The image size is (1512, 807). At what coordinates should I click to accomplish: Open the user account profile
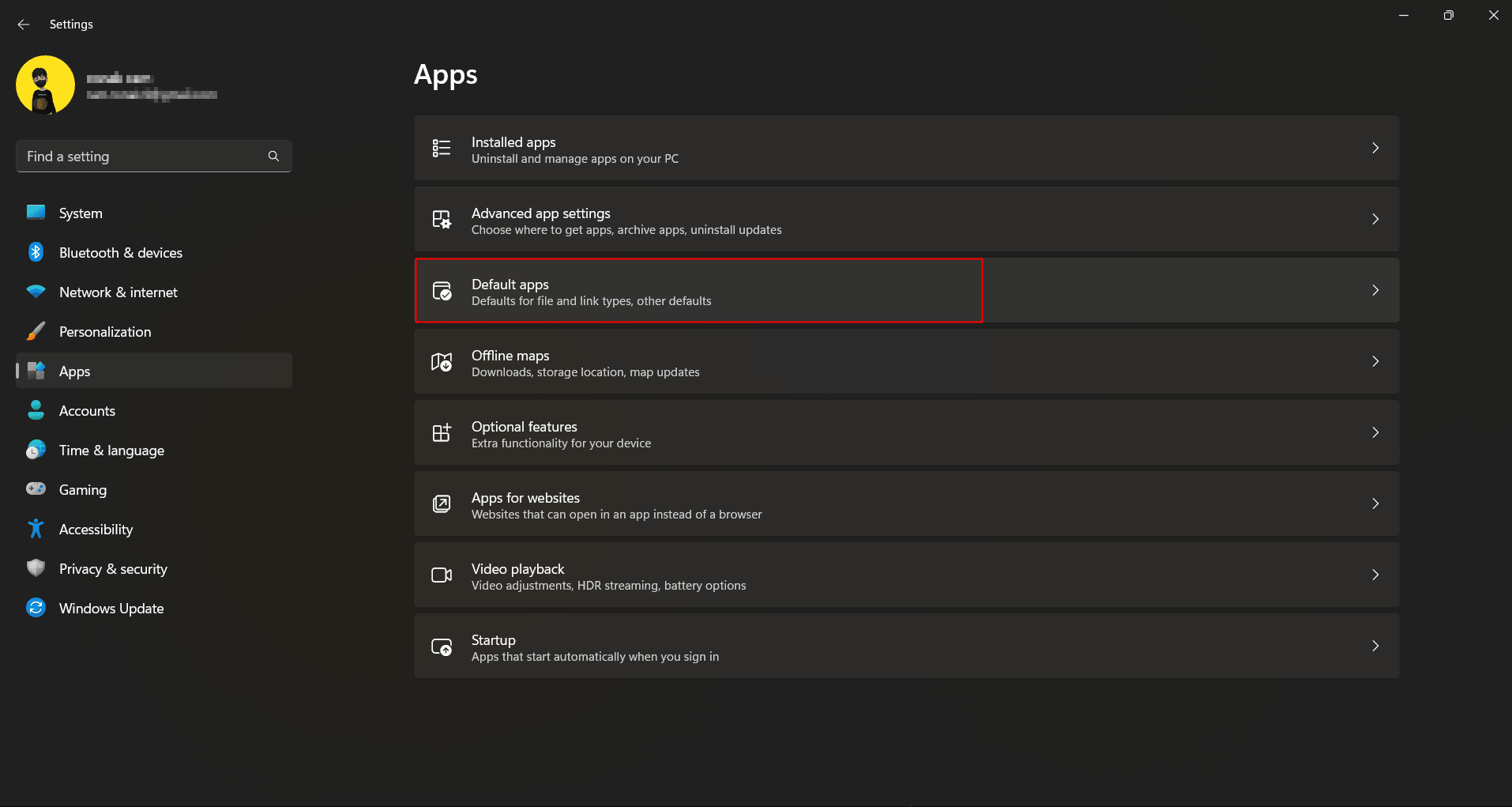click(45, 84)
